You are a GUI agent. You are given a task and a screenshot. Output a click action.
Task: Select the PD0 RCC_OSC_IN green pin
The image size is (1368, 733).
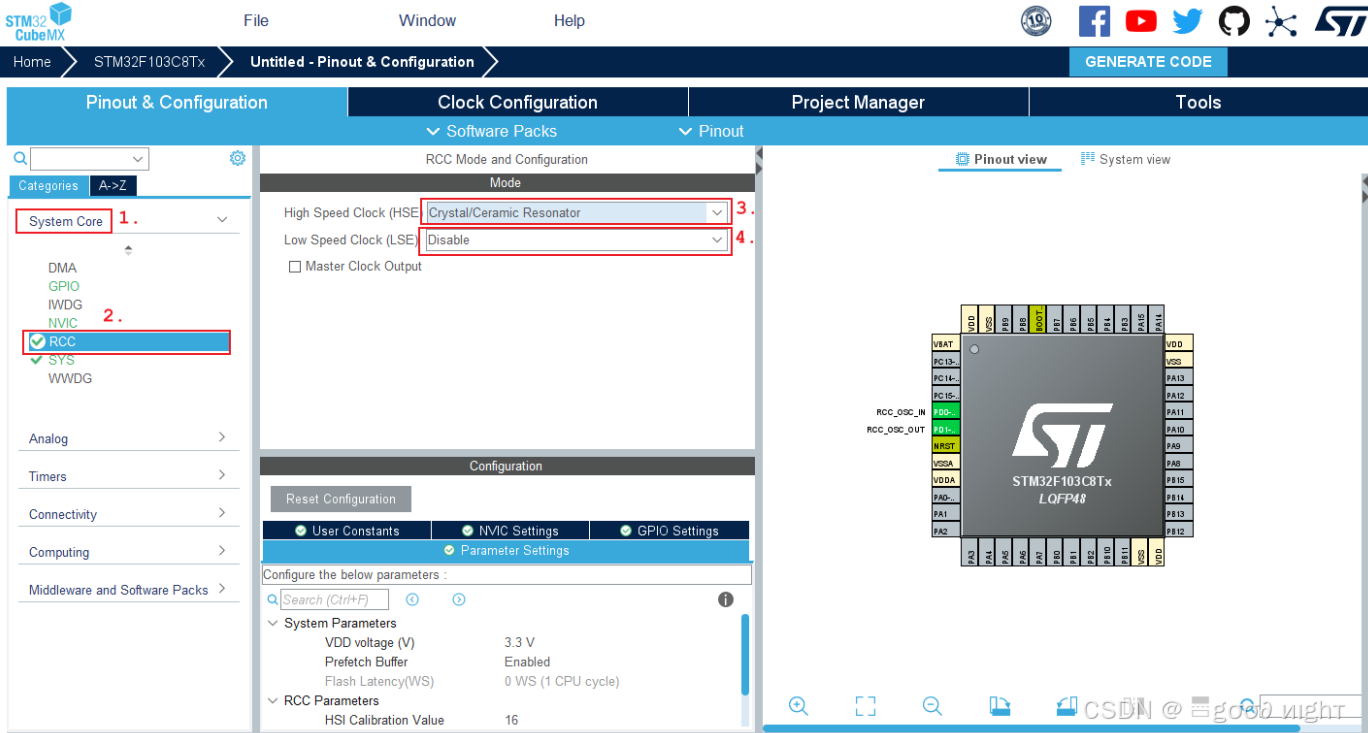(945, 412)
